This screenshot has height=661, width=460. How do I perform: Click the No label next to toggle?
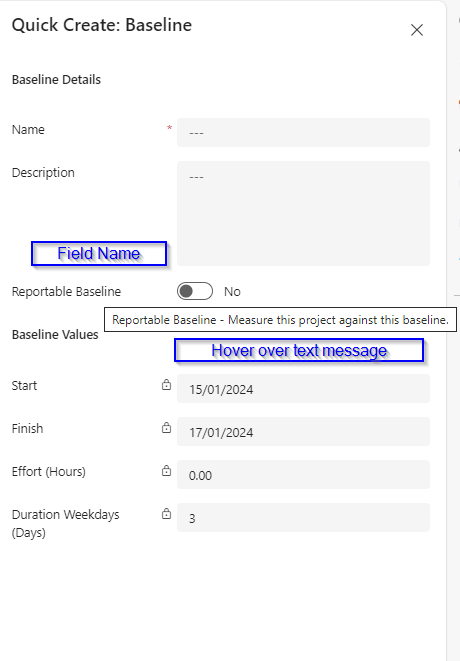click(232, 291)
